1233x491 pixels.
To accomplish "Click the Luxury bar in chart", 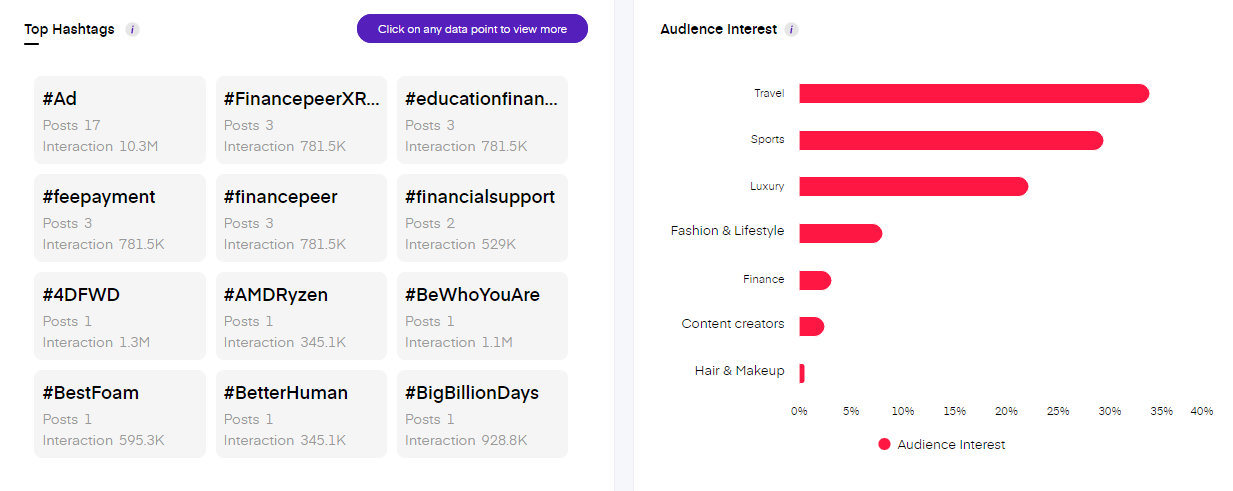I will (913, 187).
